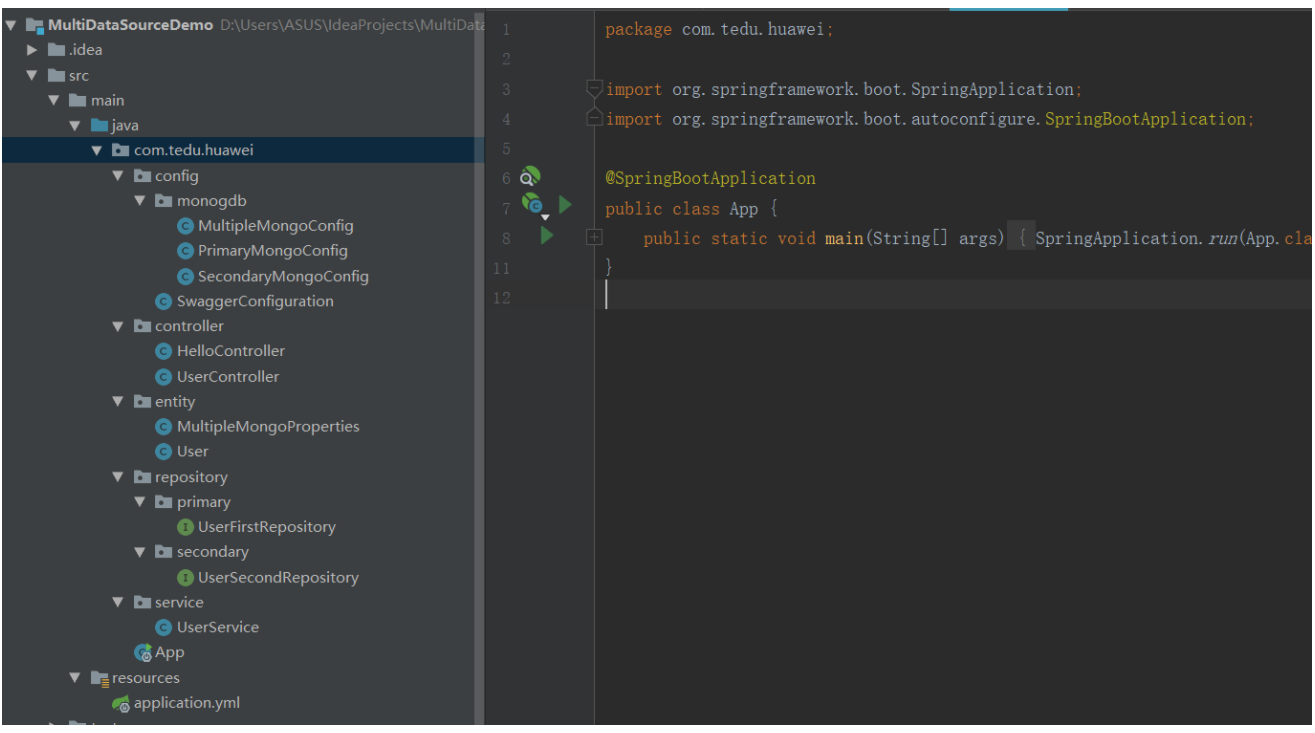Collapse the service package arrow
Image resolution: width=1315 pixels, height=733 pixels.
[118, 602]
